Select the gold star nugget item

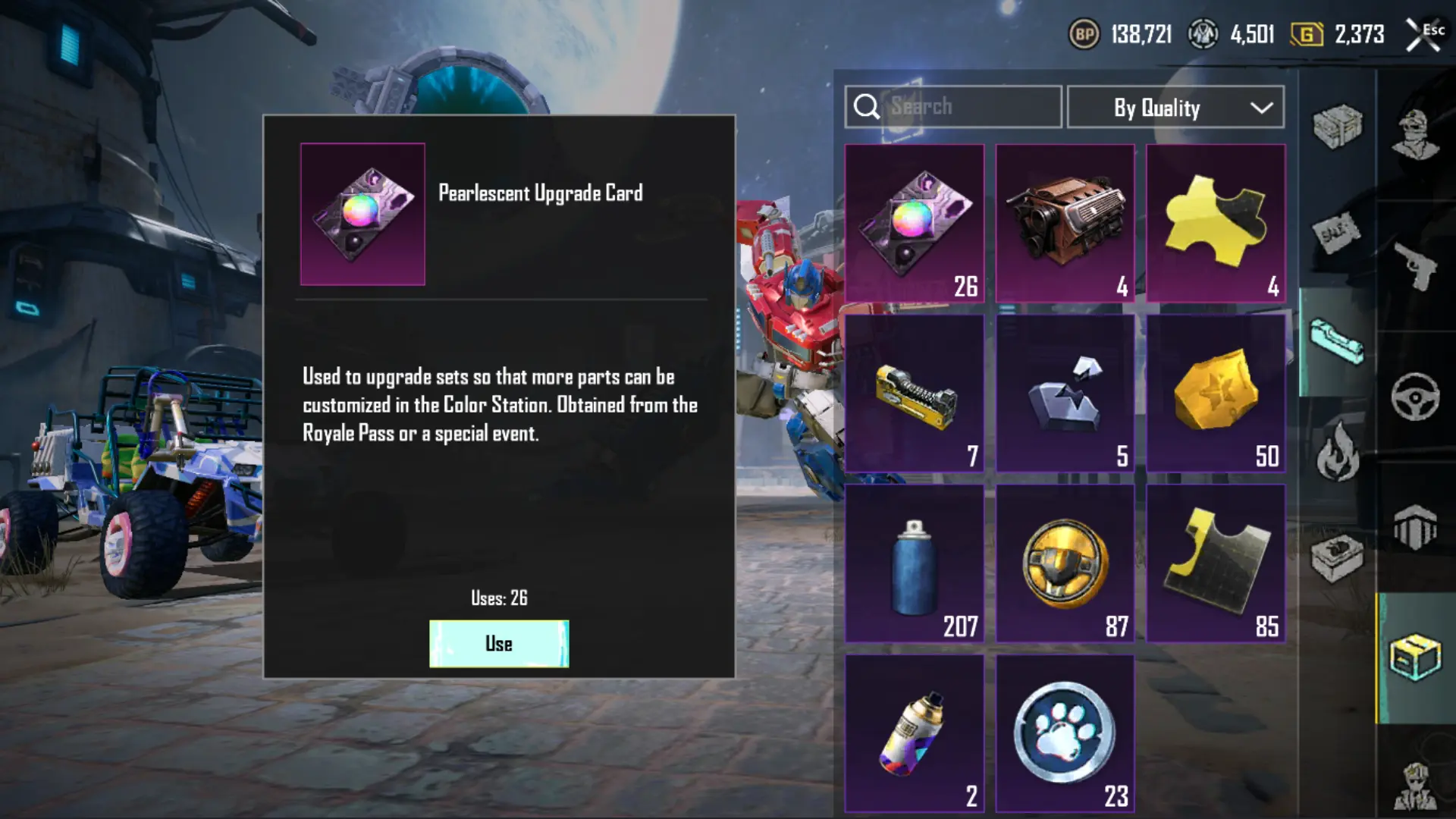click(1216, 394)
